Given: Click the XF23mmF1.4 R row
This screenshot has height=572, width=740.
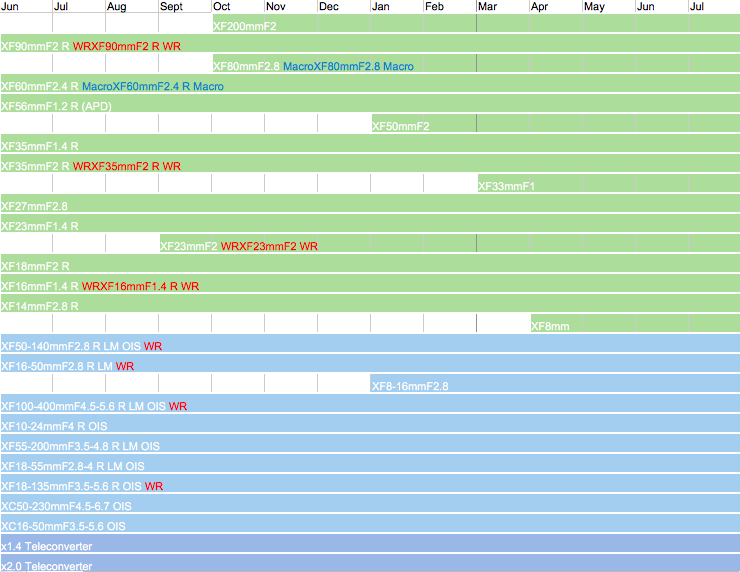Looking at the screenshot, I should pyautogui.click(x=370, y=223).
